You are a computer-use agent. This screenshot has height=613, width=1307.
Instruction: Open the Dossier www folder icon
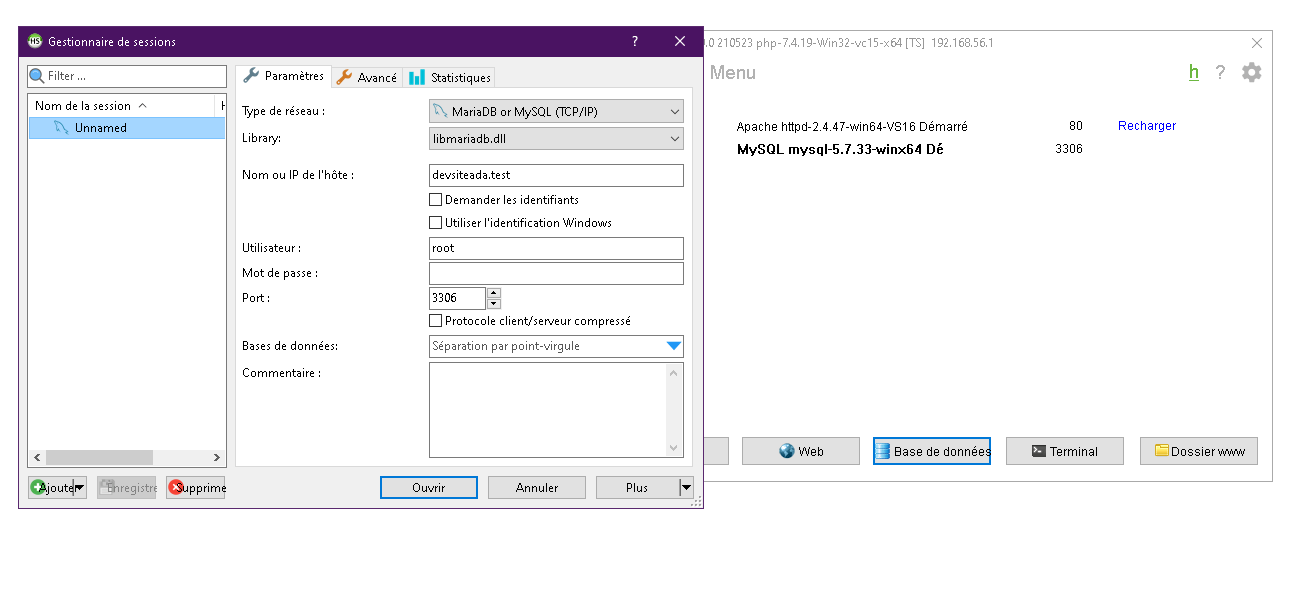[x=1198, y=451]
